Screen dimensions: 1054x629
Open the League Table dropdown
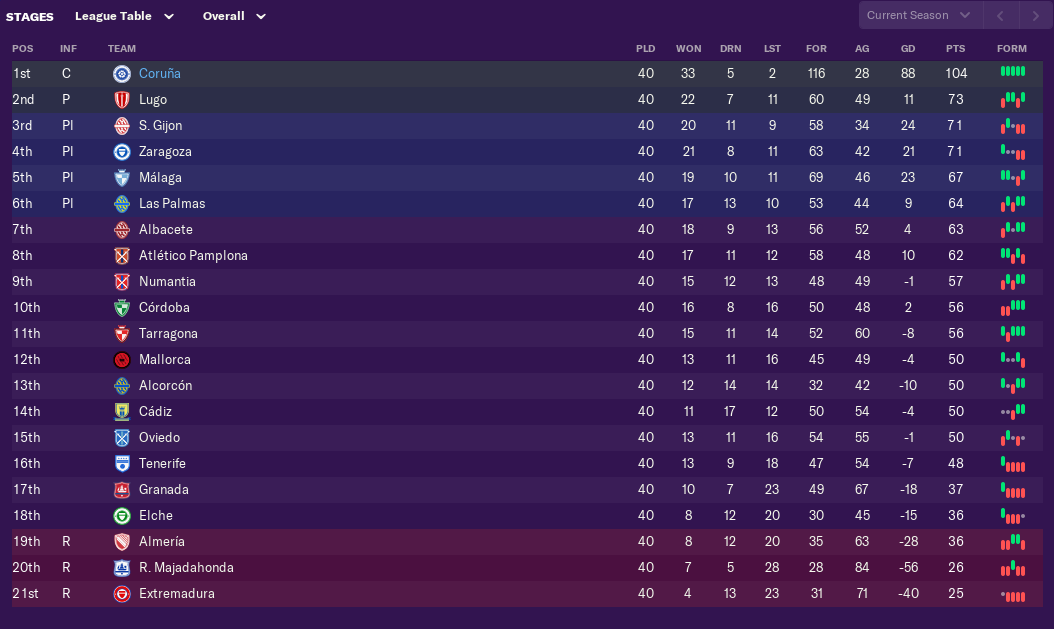pos(124,16)
